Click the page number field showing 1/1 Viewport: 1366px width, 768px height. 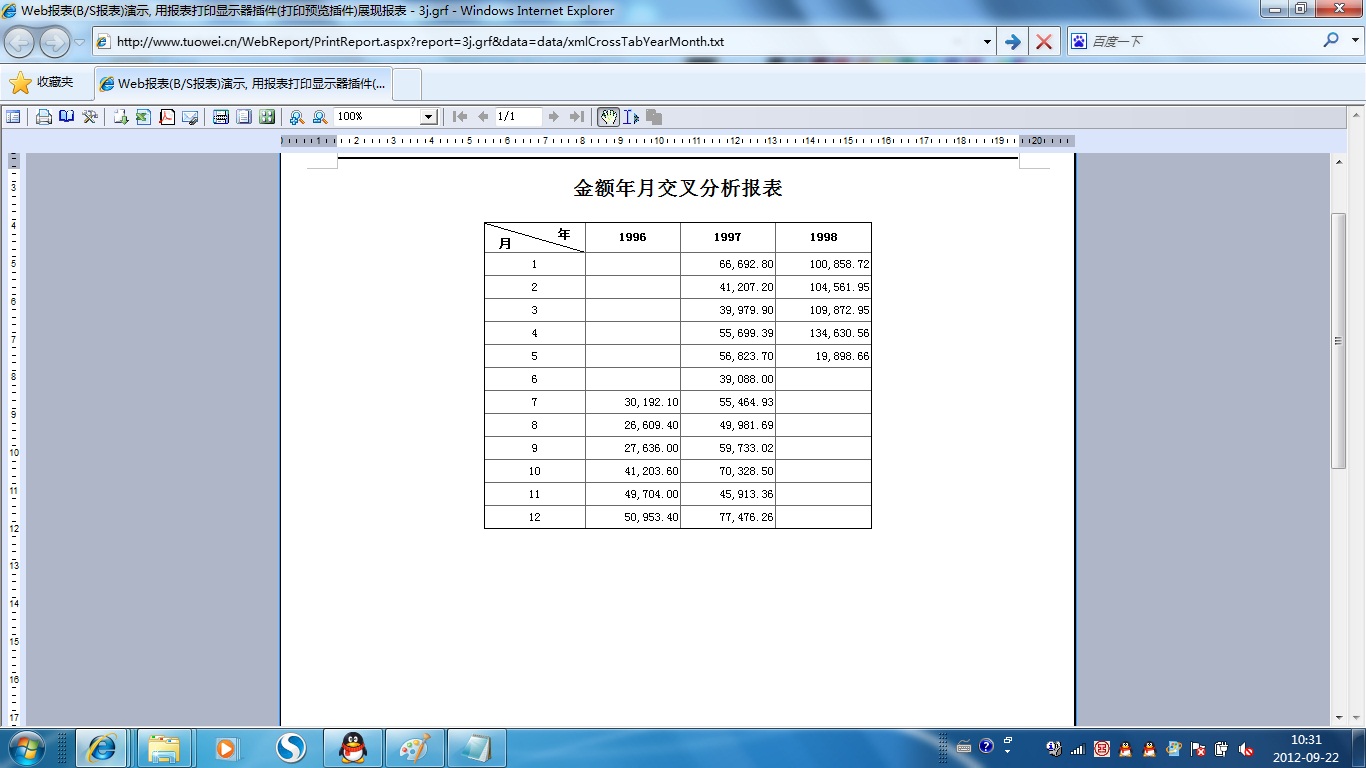[x=518, y=117]
